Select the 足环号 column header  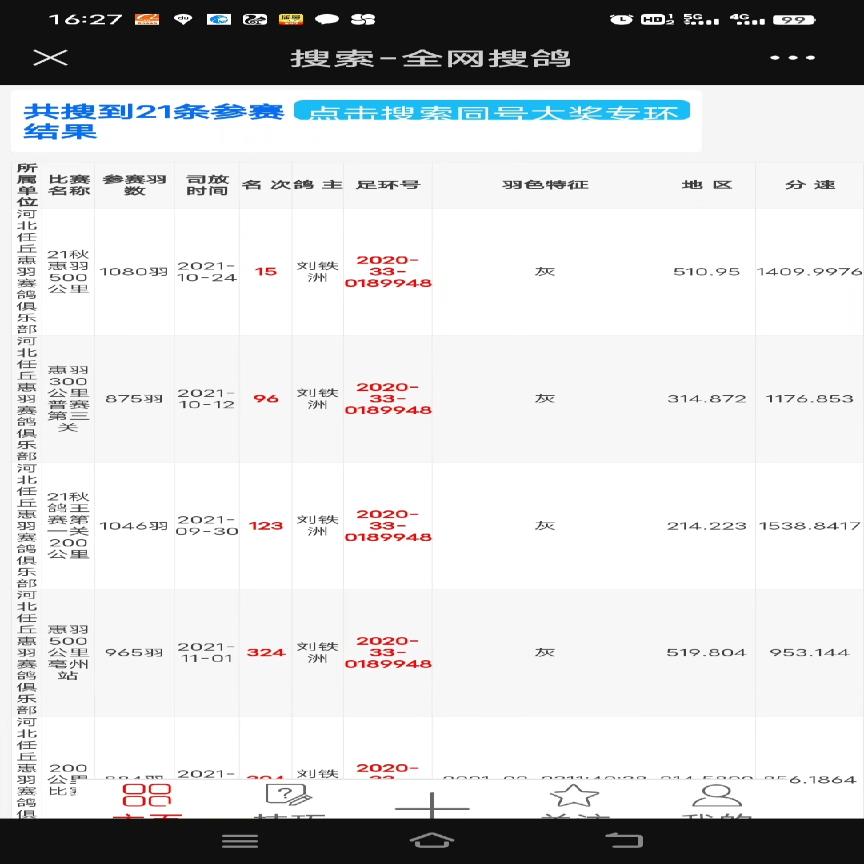(388, 185)
